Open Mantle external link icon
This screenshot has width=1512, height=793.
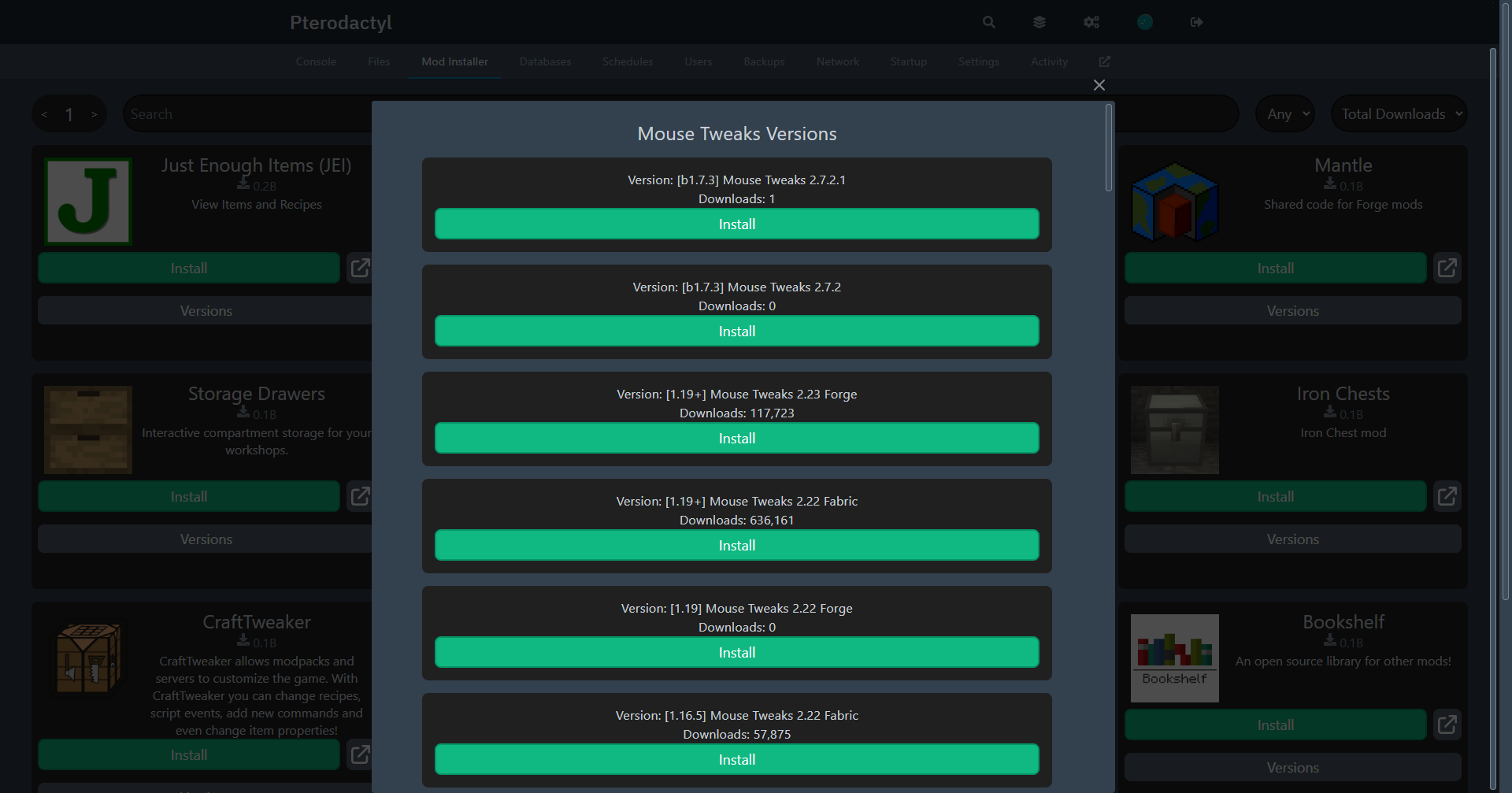pos(1447,269)
